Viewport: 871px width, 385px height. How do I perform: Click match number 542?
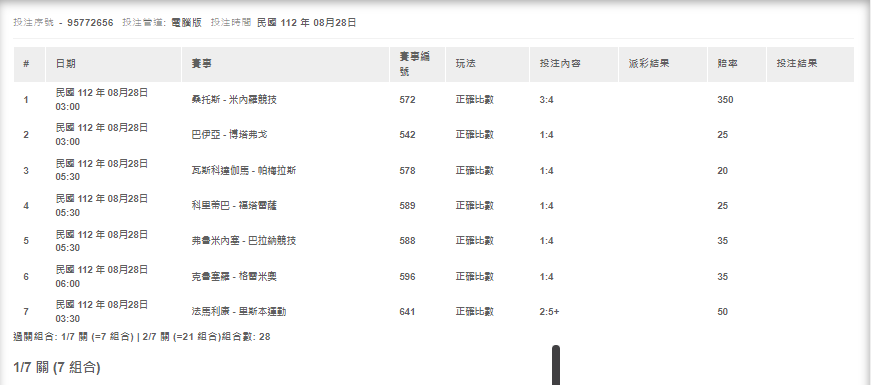(407, 135)
